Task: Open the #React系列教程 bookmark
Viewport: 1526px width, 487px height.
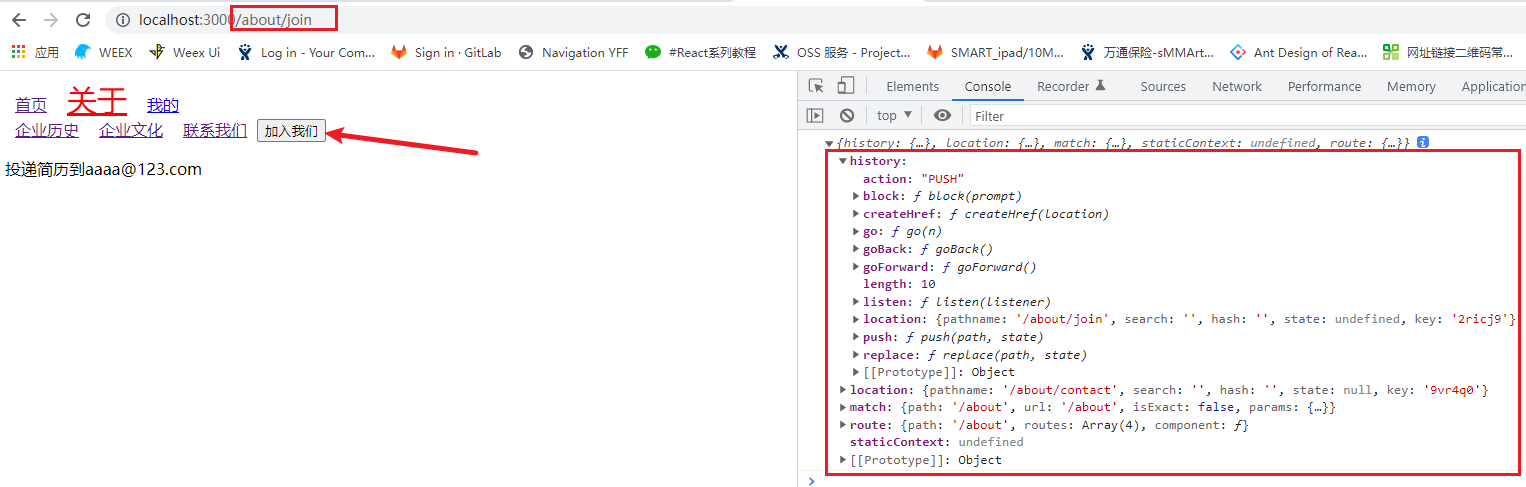Action: pyautogui.click(x=700, y=52)
